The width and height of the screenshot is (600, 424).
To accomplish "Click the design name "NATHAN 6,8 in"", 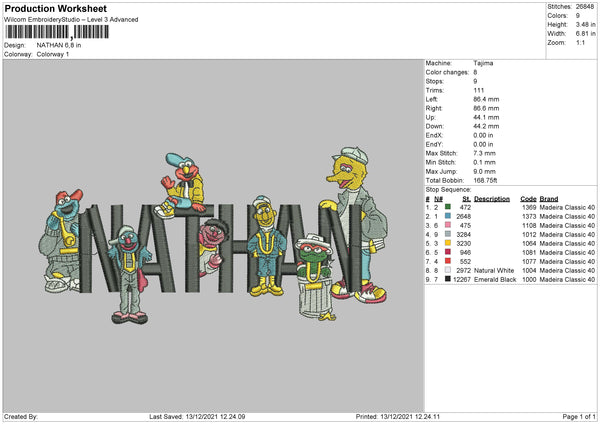I will pyautogui.click(x=59, y=45).
